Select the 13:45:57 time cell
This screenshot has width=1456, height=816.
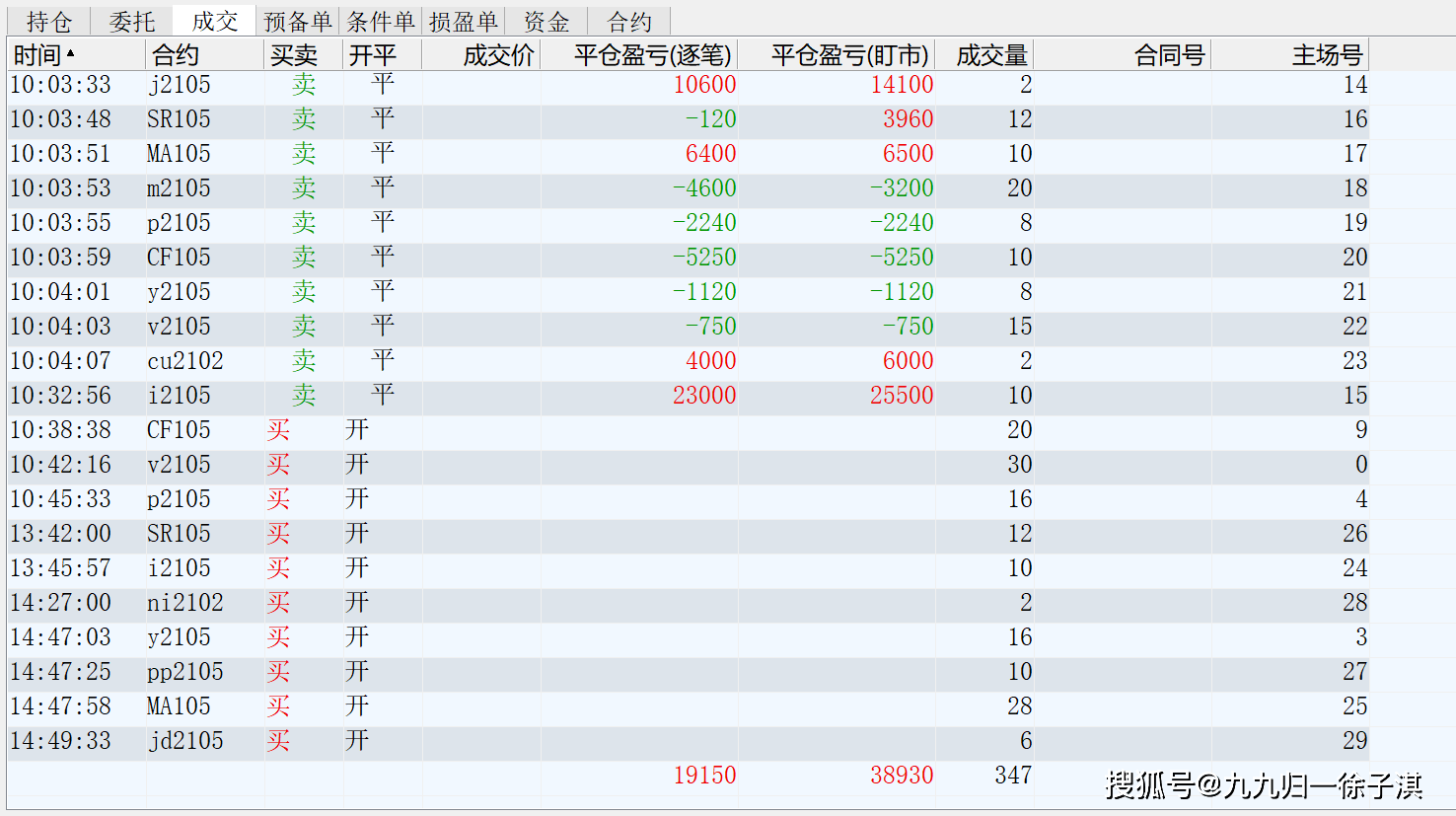tap(60, 568)
